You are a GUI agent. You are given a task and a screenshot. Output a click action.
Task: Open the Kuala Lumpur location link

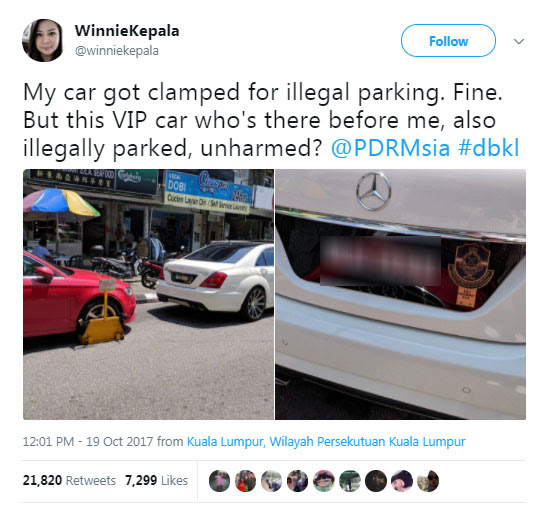point(326,442)
